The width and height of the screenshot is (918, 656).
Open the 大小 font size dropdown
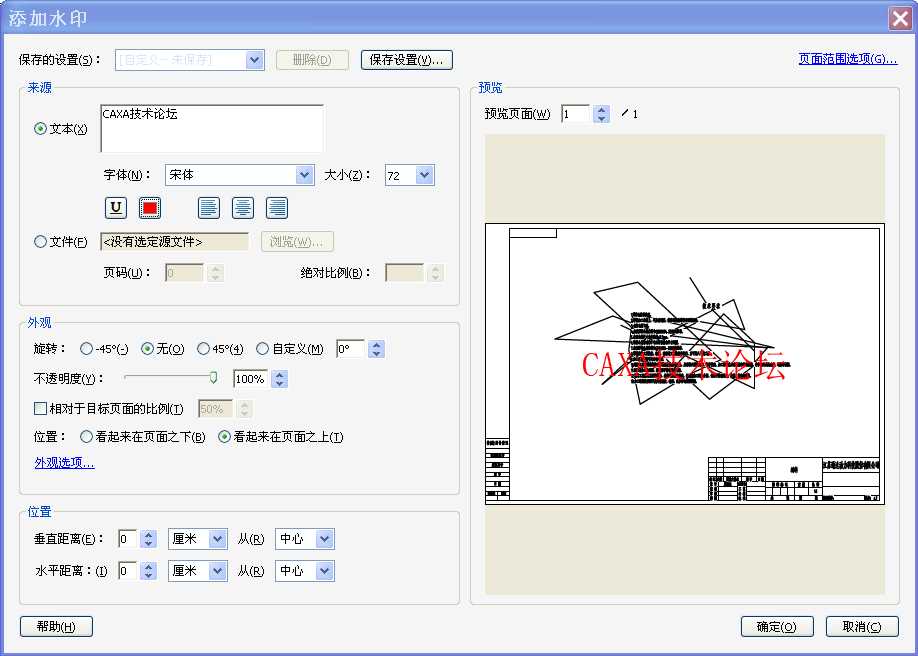coord(425,175)
